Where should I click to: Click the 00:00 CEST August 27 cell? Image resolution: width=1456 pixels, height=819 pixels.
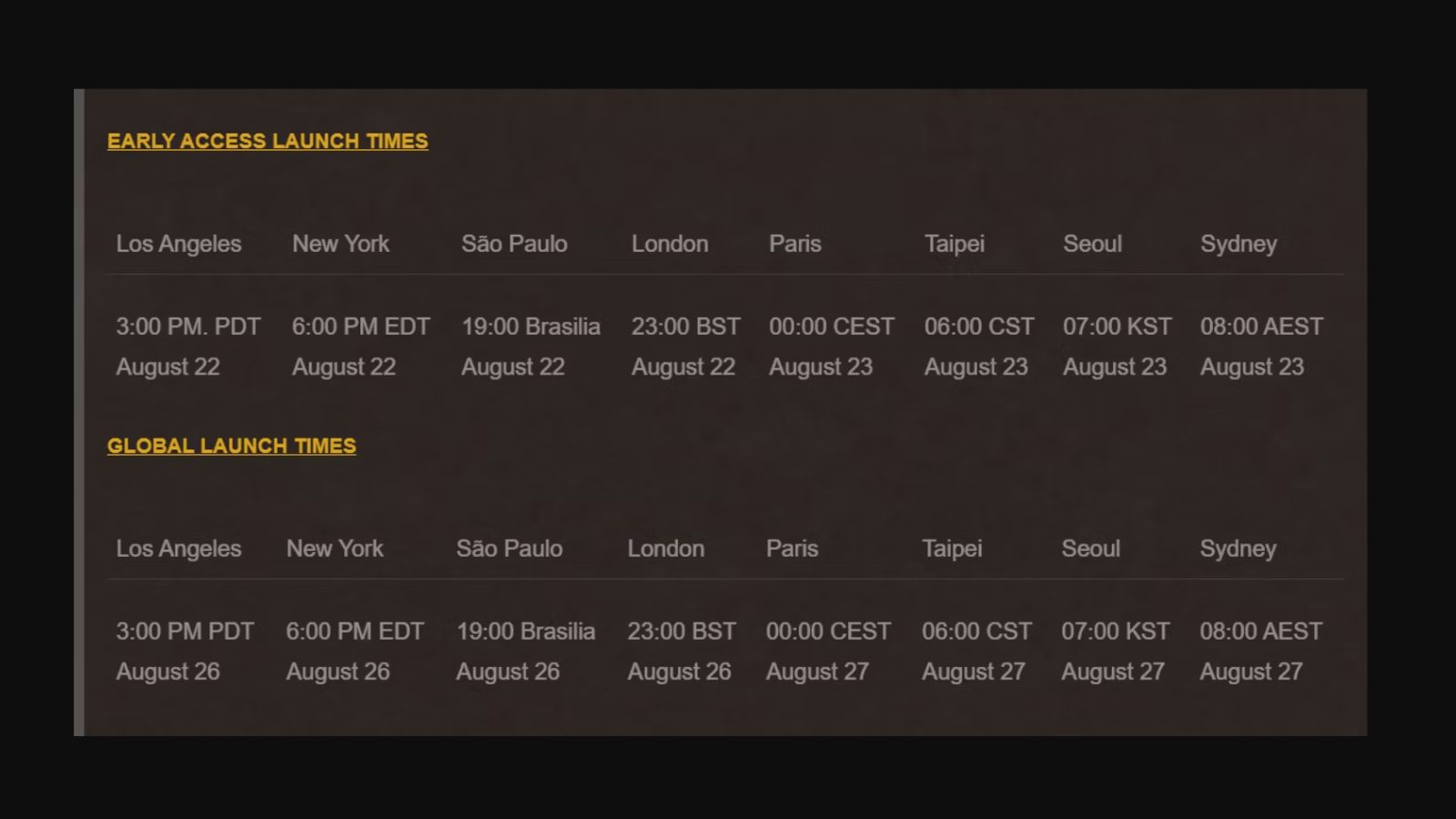point(827,651)
